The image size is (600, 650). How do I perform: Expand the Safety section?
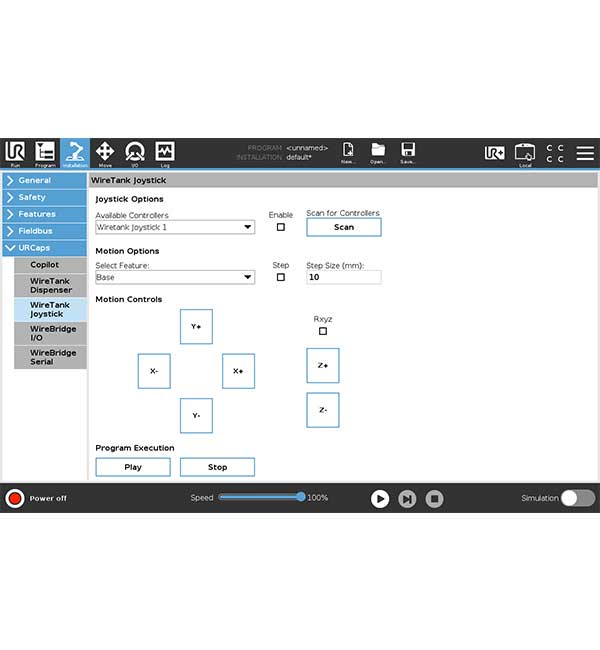tap(45, 197)
